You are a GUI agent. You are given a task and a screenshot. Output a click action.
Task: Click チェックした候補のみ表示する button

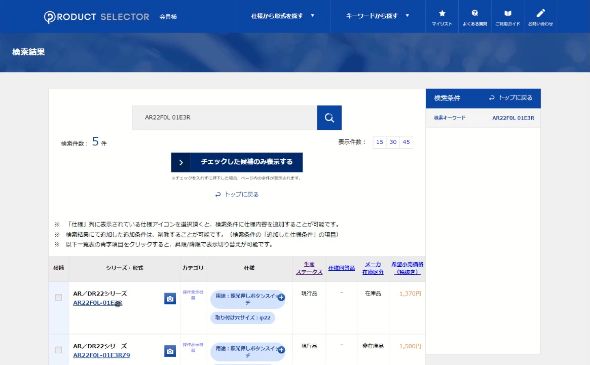[x=237, y=162]
